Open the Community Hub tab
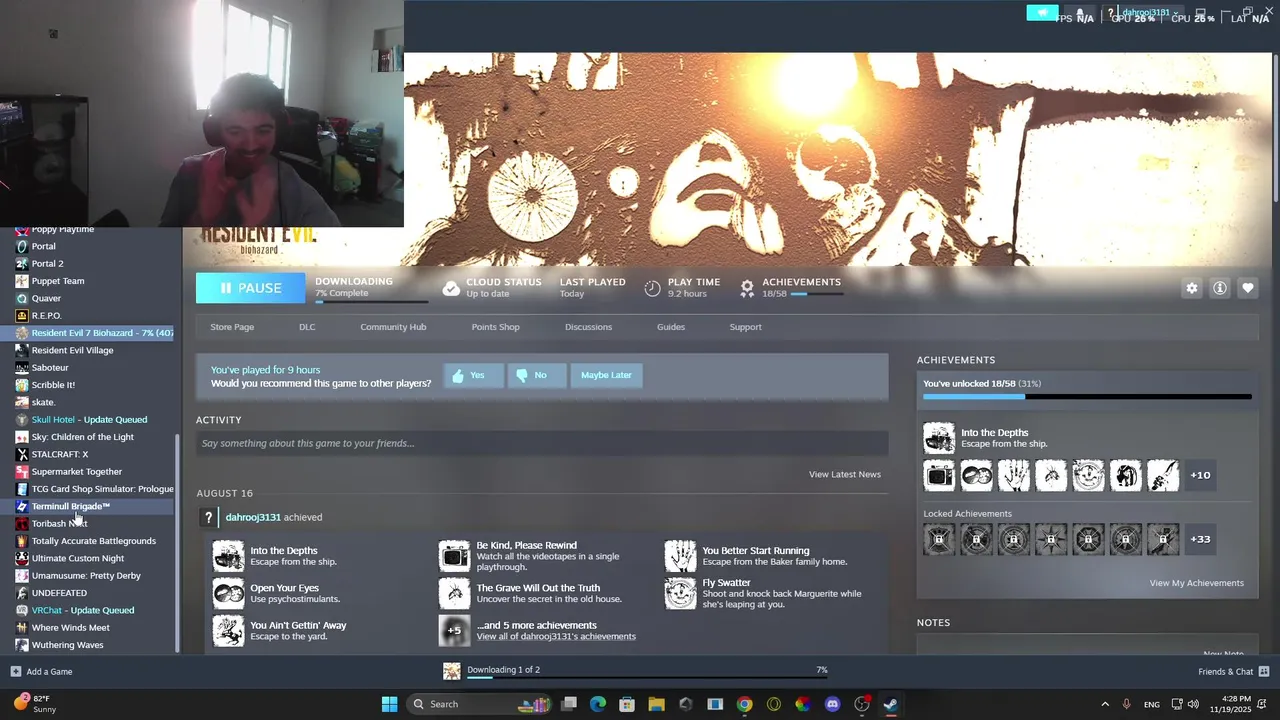The height and width of the screenshot is (720, 1280). (x=393, y=327)
